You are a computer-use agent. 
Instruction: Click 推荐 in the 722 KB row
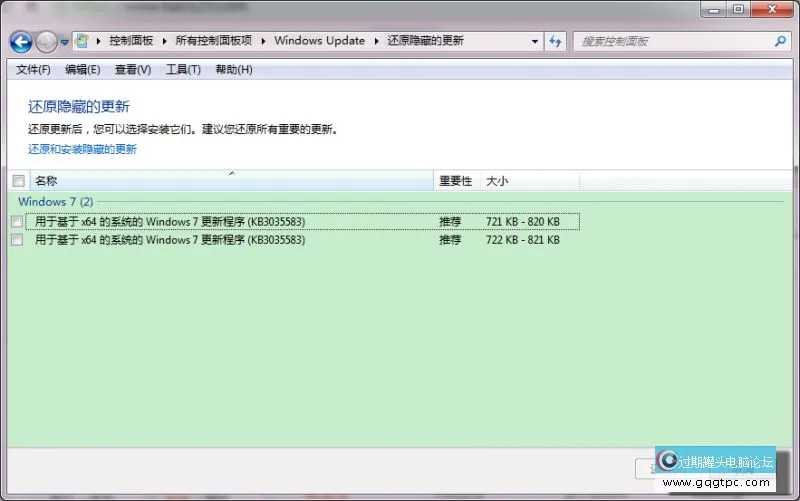[x=450, y=240]
